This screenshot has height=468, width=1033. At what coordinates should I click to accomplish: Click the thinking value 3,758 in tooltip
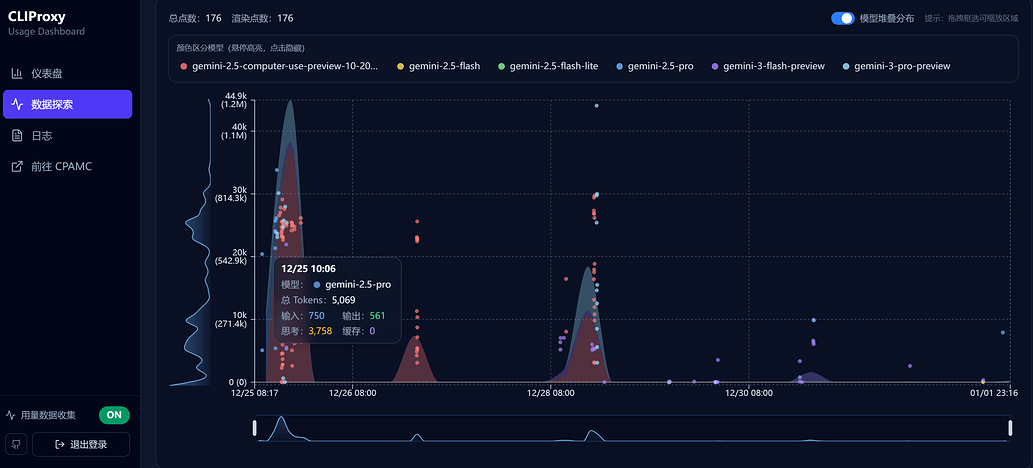click(x=320, y=331)
